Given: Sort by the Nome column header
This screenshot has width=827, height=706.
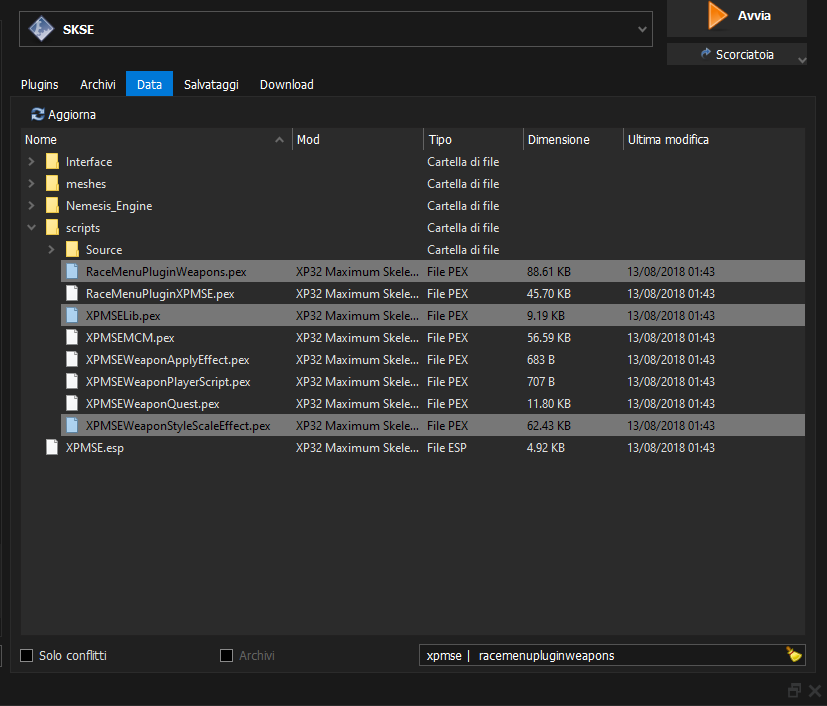Looking at the screenshot, I should [156, 140].
